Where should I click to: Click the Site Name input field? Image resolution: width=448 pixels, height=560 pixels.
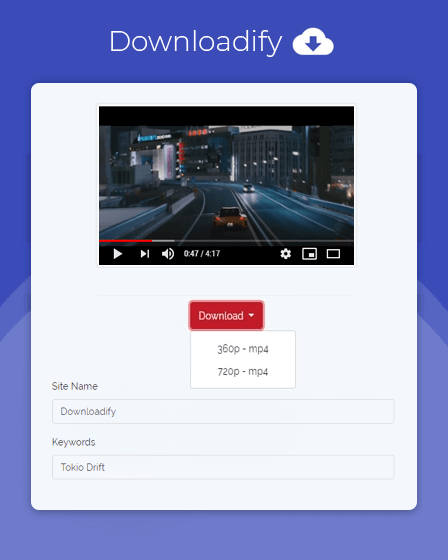pos(223,411)
